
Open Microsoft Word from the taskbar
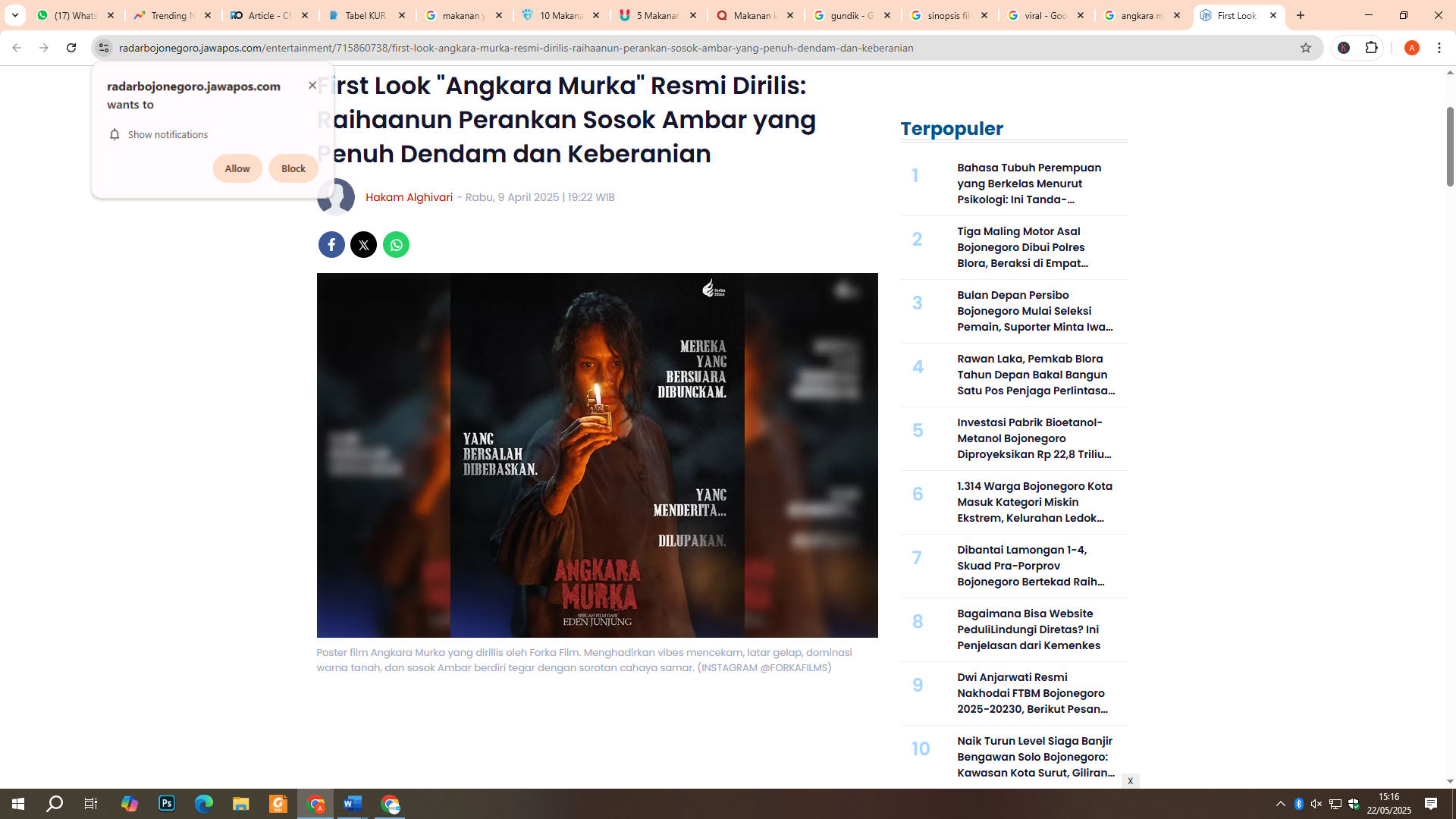point(353,804)
